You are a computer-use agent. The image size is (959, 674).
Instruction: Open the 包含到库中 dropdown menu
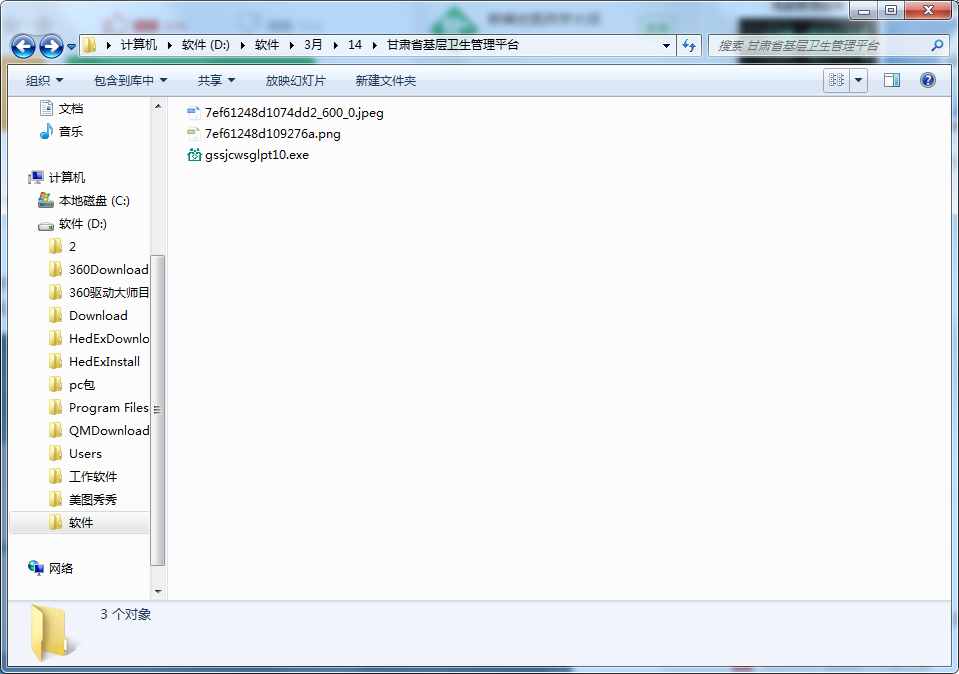coord(130,81)
